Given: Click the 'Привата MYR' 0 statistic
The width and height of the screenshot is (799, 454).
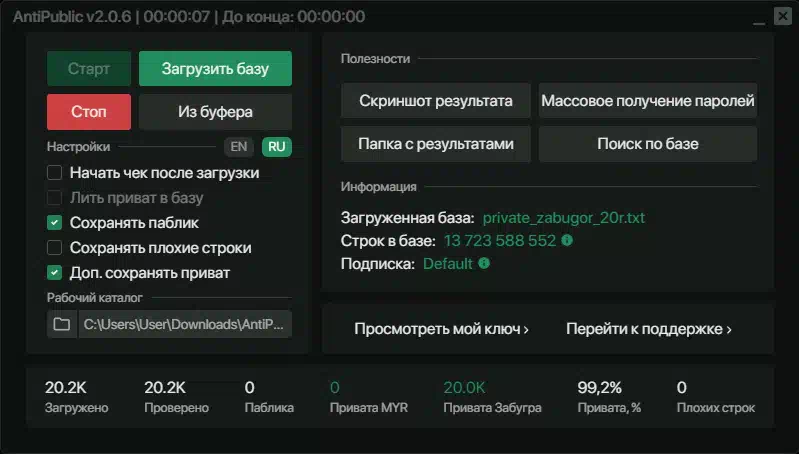Looking at the screenshot, I should 369,397.
